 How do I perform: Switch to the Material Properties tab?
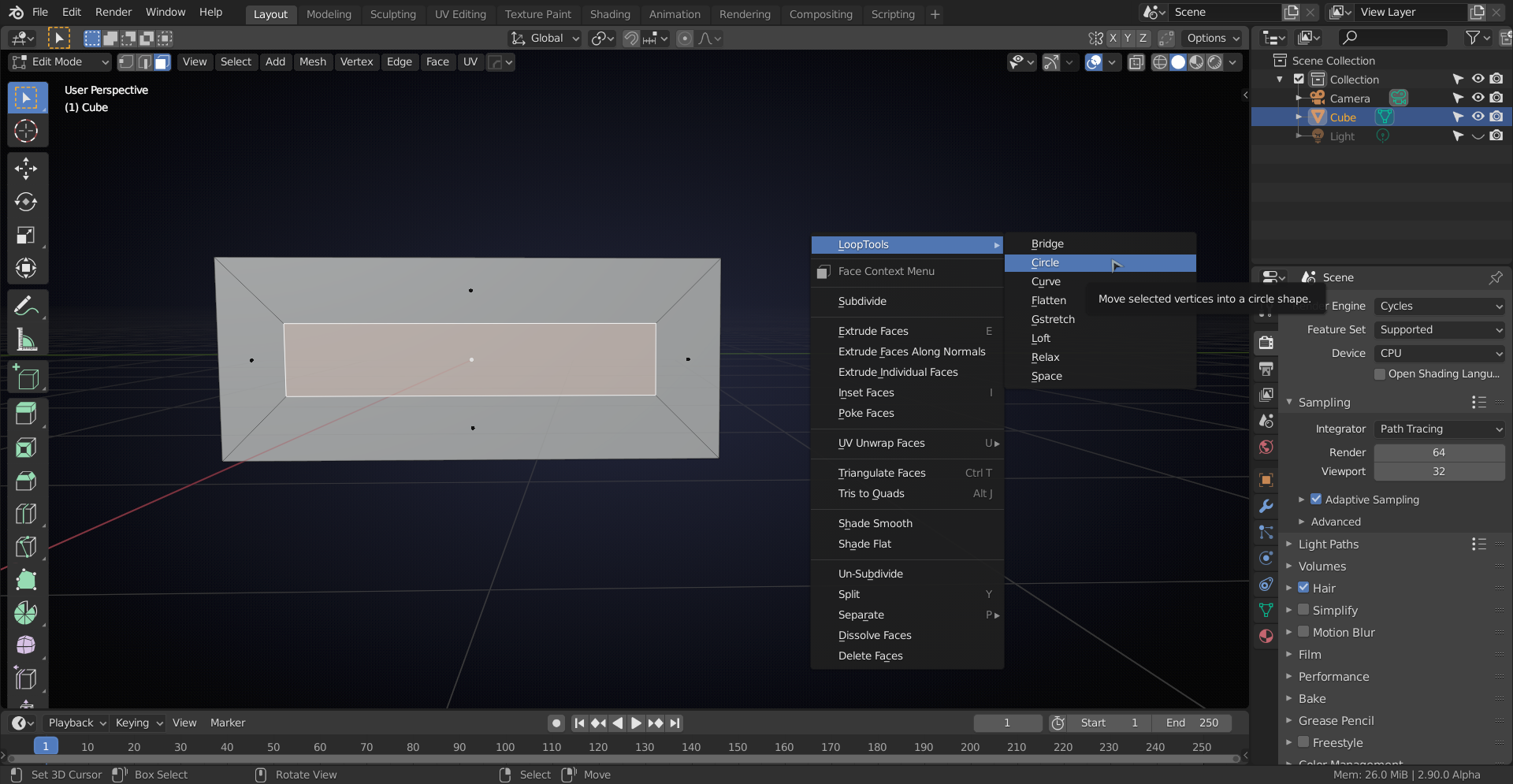pos(1266,636)
